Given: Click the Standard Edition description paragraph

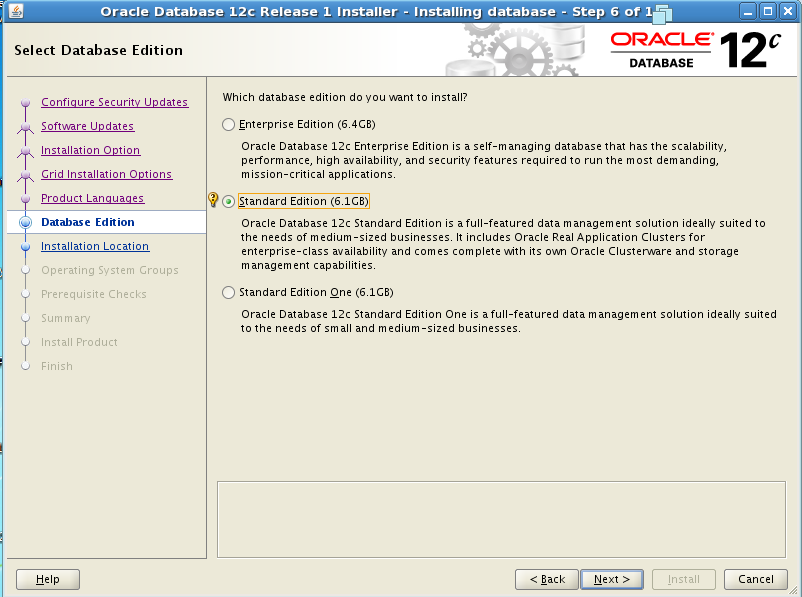Looking at the screenshot, I should [503, 244].
